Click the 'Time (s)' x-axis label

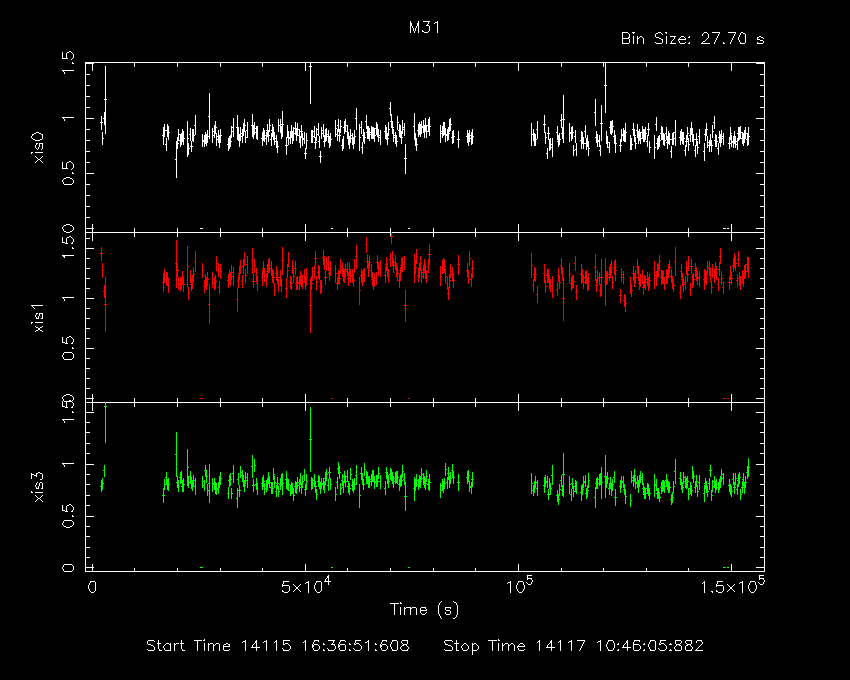click(x=424, y=610)
